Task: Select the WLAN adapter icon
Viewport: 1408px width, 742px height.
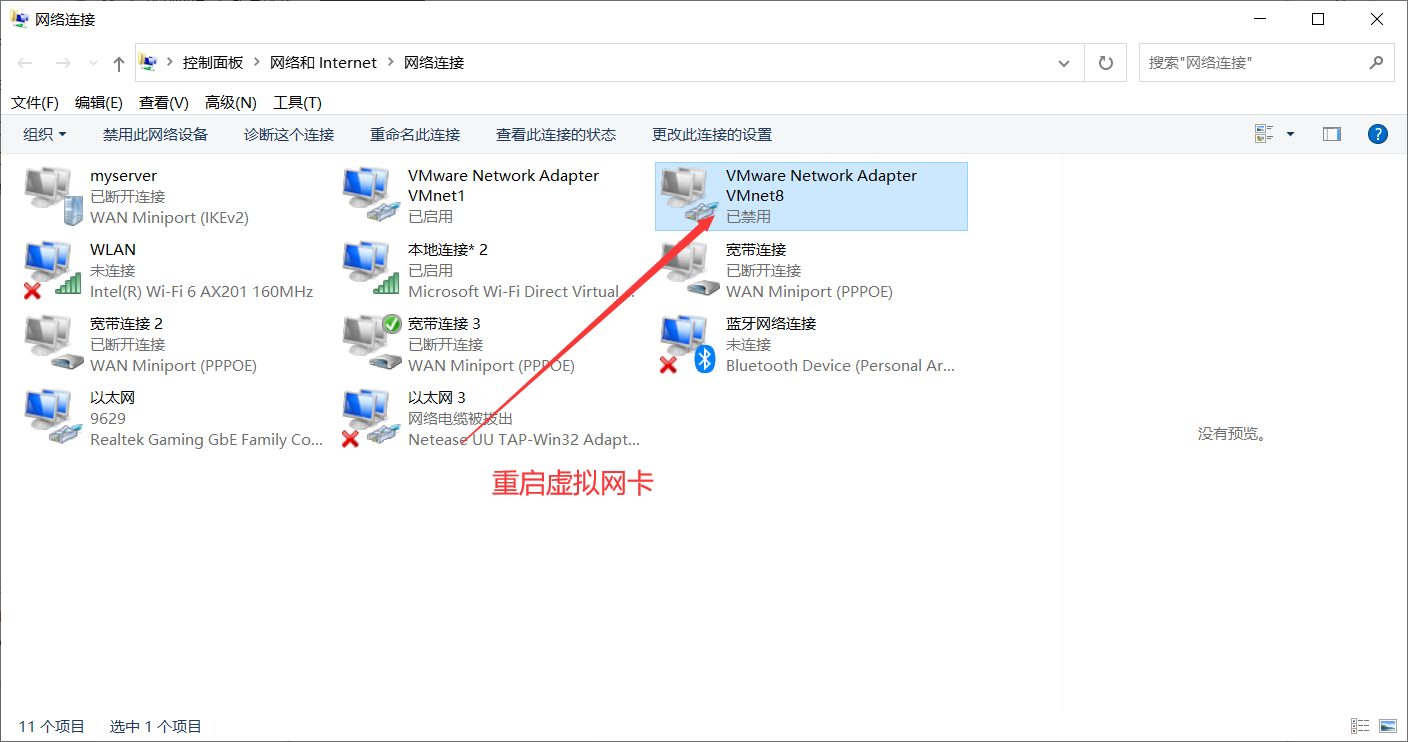Action: pyautogui.click(x=53, y=270)
